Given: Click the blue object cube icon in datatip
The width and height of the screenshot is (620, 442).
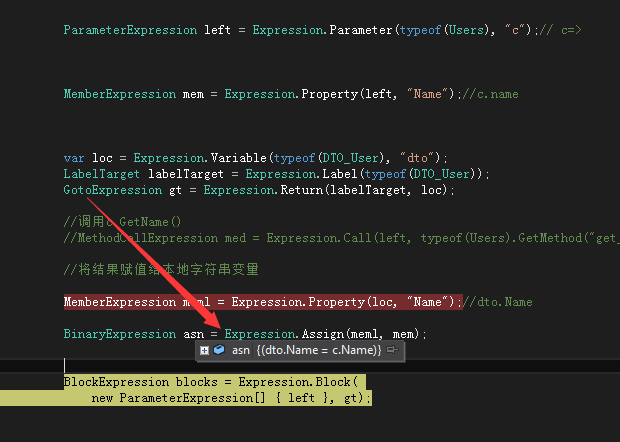Looking at the screenshot, I should coord(219,350).
